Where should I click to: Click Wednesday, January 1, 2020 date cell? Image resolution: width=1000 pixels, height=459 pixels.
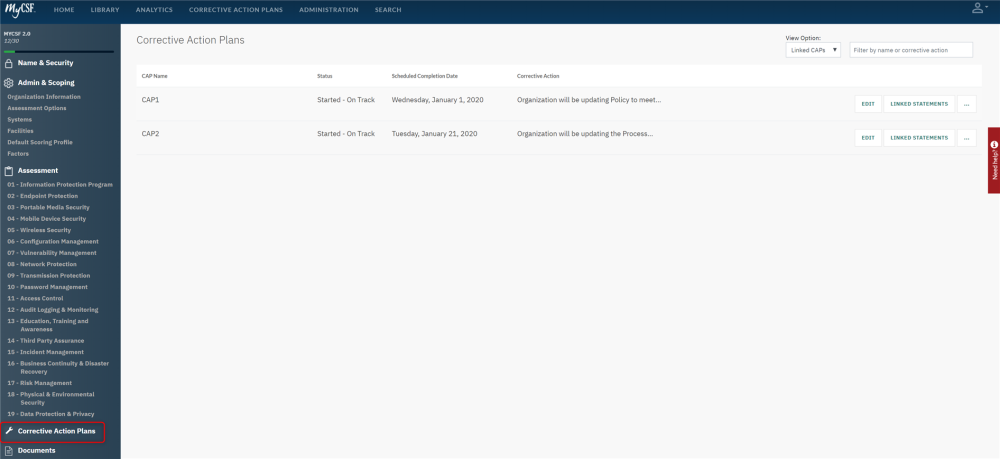point(438,100)
